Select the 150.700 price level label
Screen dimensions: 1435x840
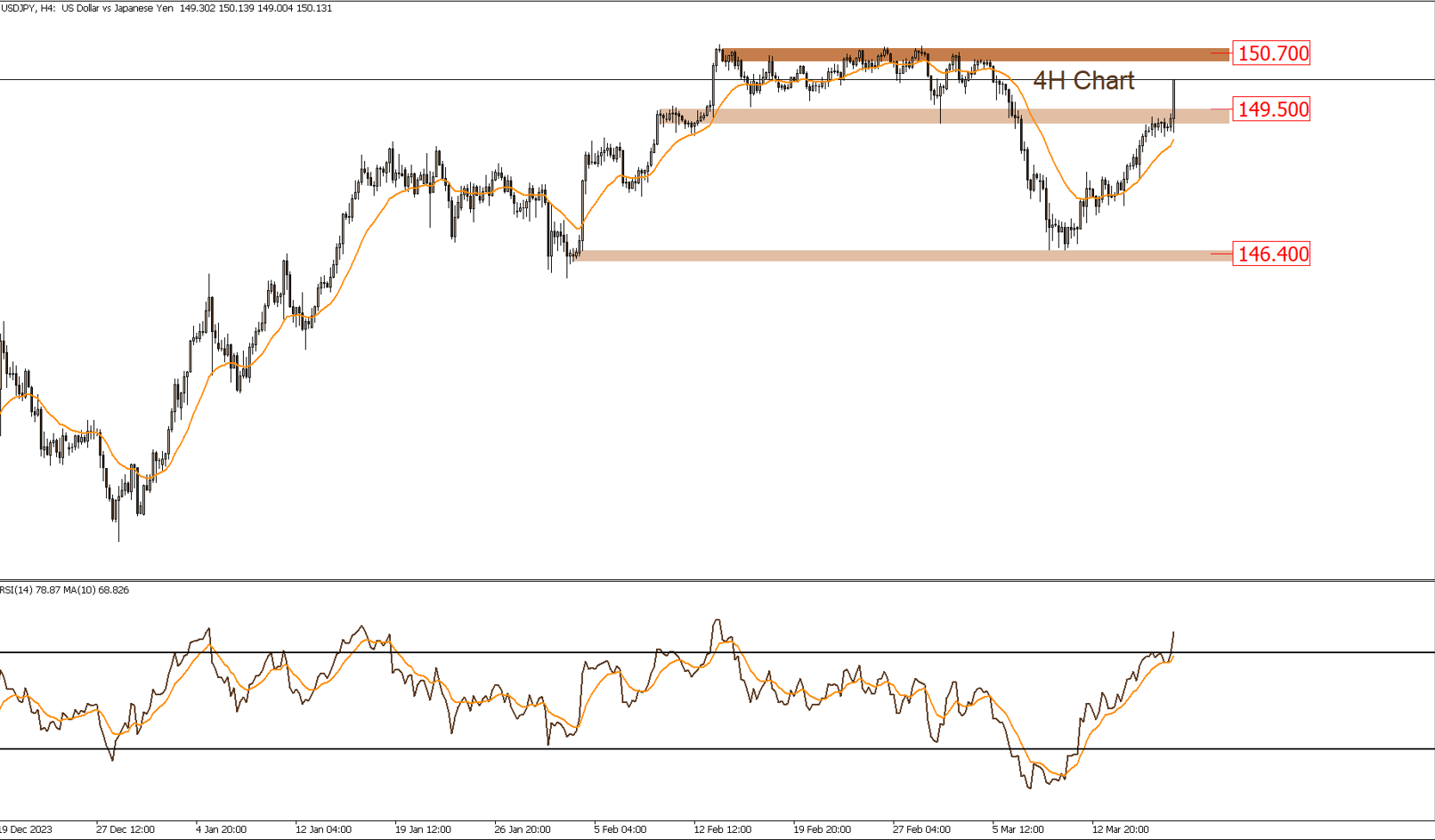pos(1271,52)
